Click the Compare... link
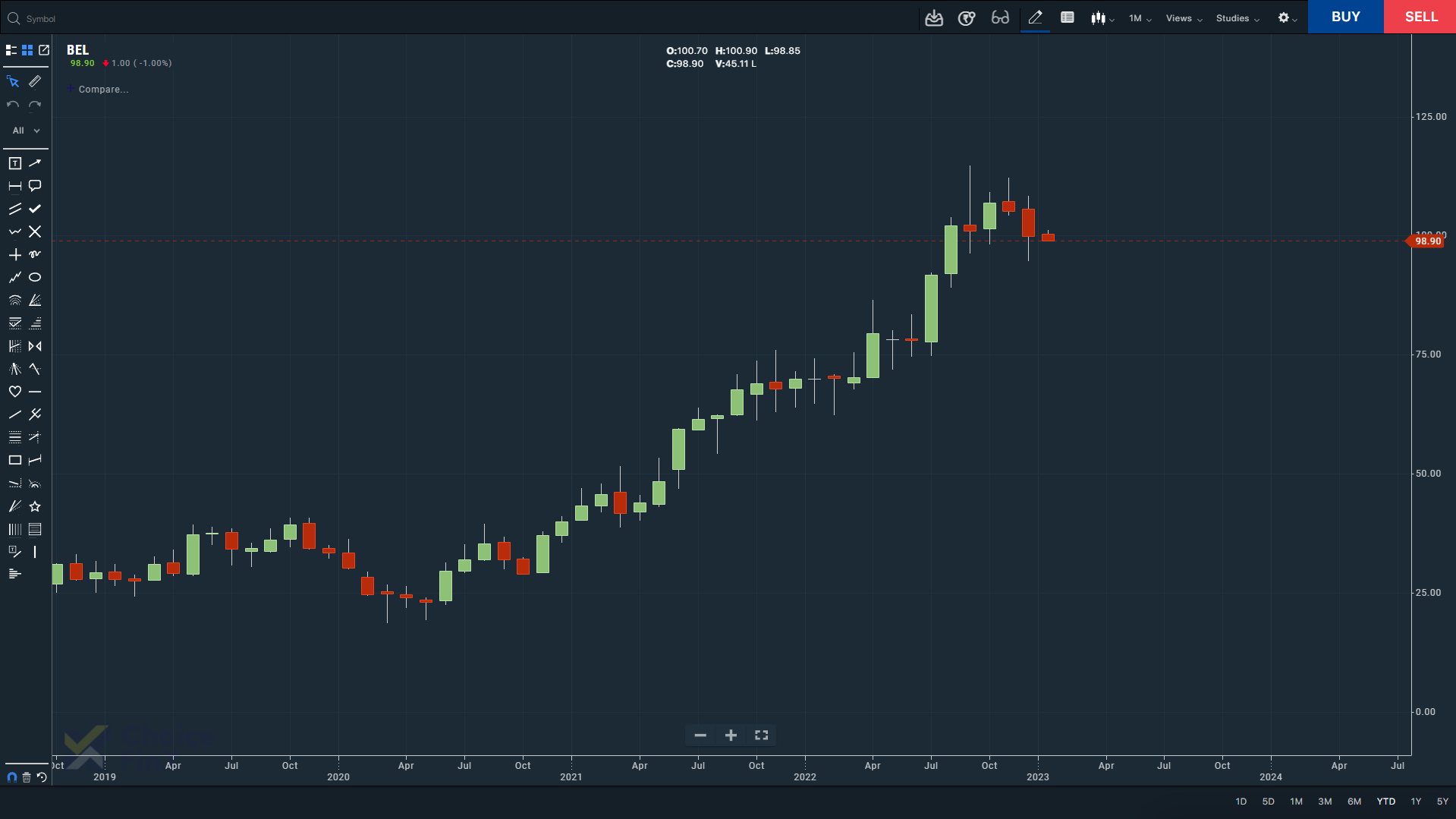Viewport: 1456px width, 819px height. click(103, 90)
